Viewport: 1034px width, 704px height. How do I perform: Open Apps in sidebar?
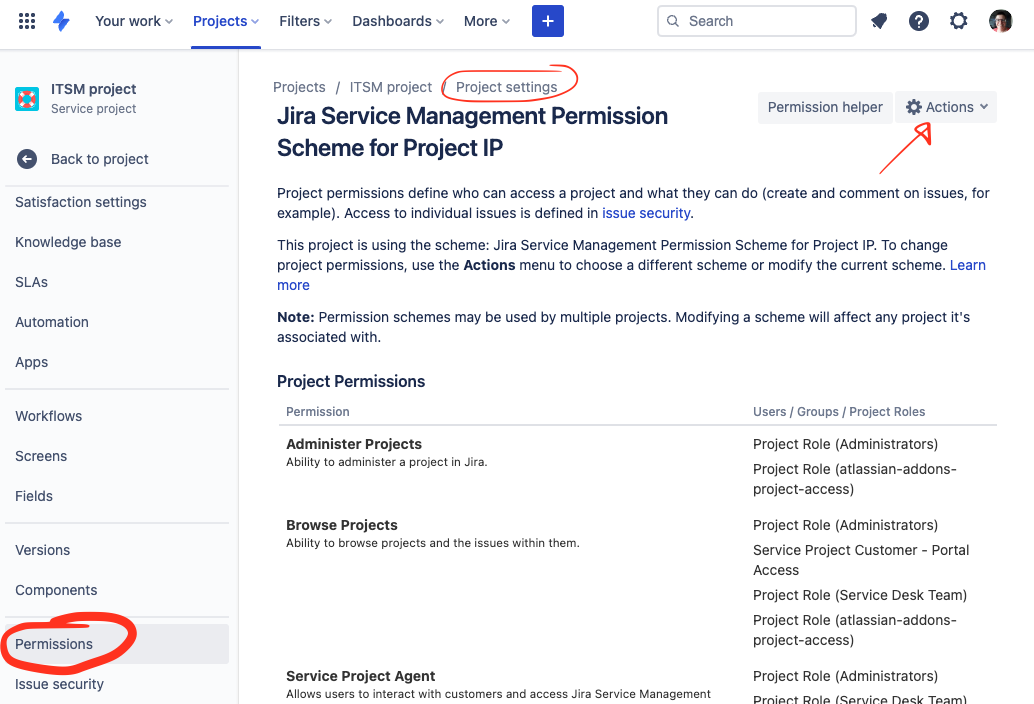(32, 362)
